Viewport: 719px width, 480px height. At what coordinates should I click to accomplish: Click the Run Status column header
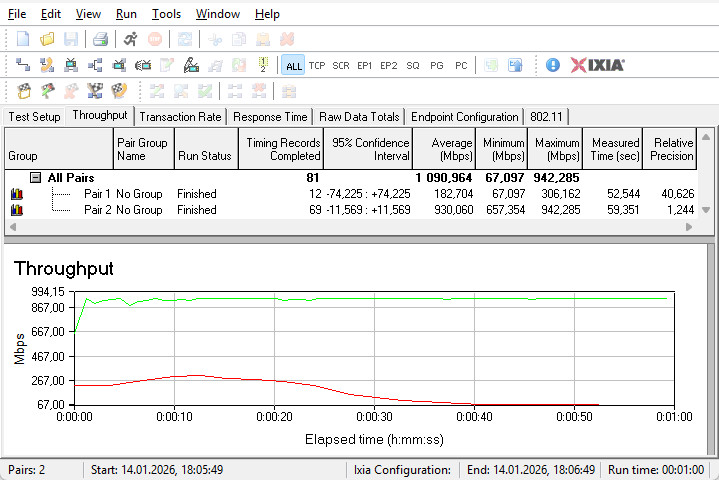204,156
